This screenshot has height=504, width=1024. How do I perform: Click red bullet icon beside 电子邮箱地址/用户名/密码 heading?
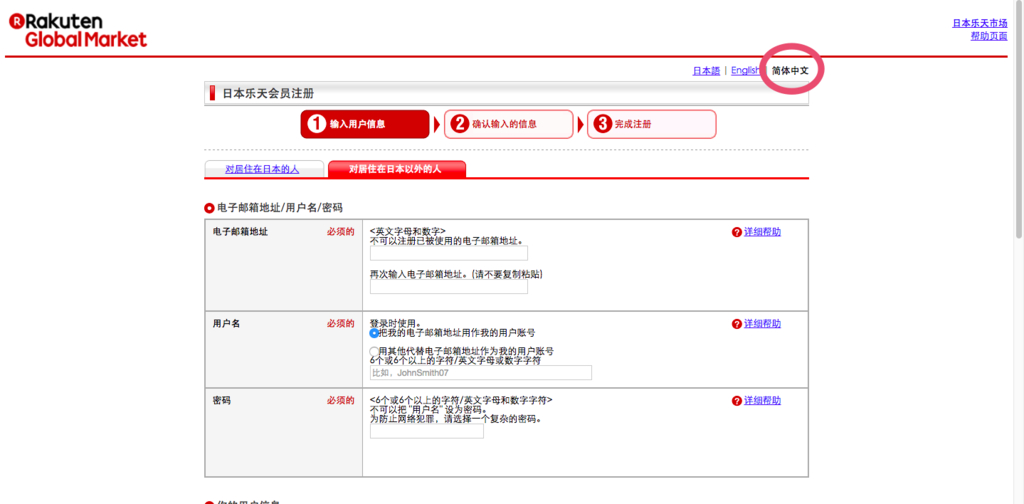point(209,208)
